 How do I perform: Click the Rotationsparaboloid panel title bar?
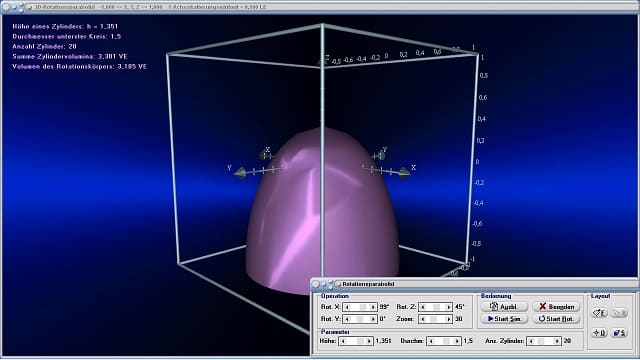[x=474, y=284]
